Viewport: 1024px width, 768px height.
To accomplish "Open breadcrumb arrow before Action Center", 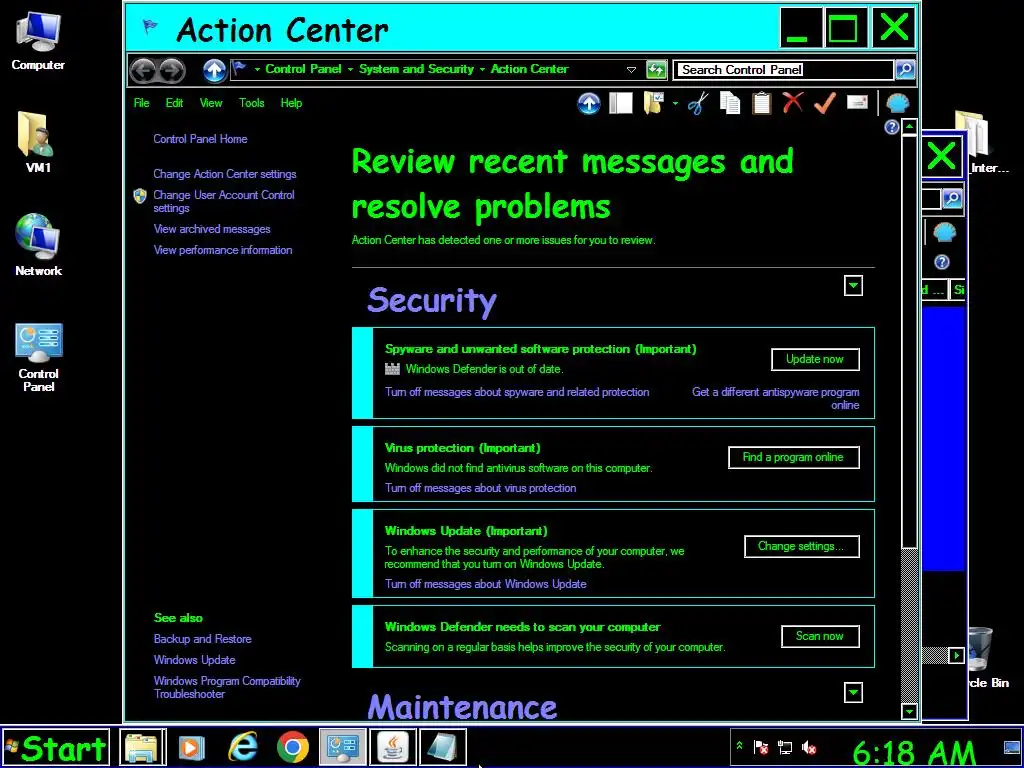I will point(482,69).
